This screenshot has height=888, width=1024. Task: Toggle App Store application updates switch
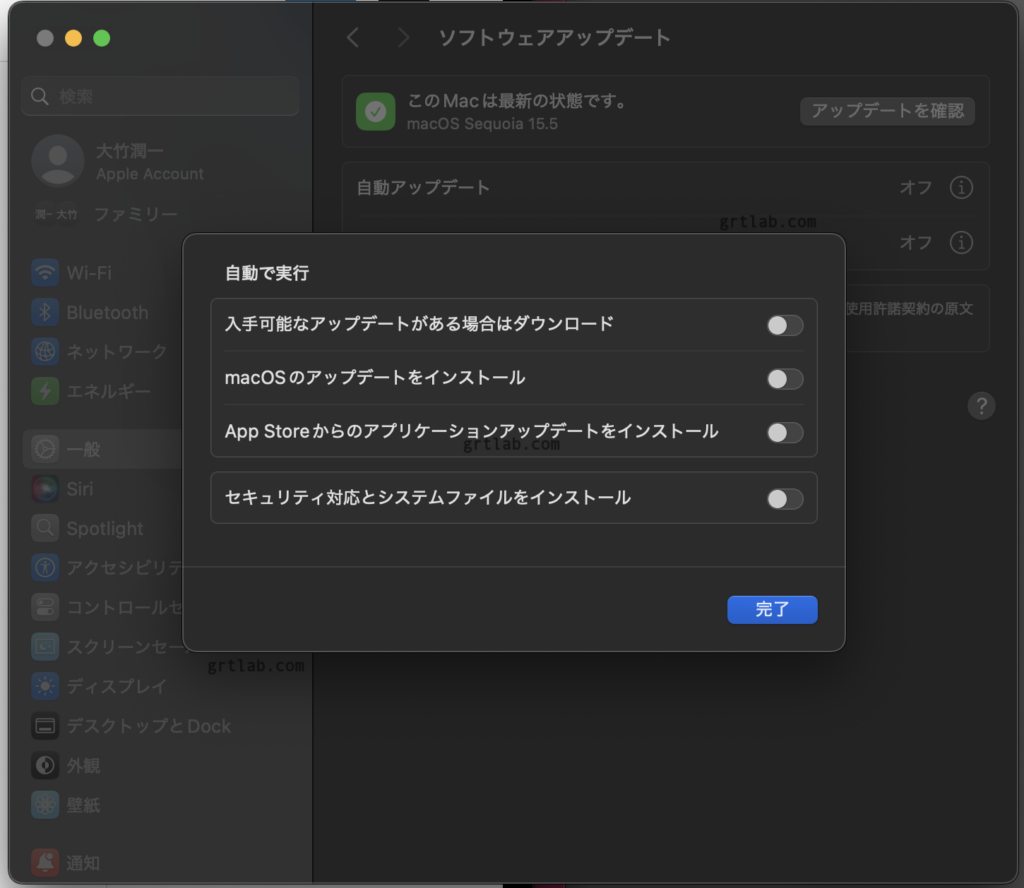(785, 432)
